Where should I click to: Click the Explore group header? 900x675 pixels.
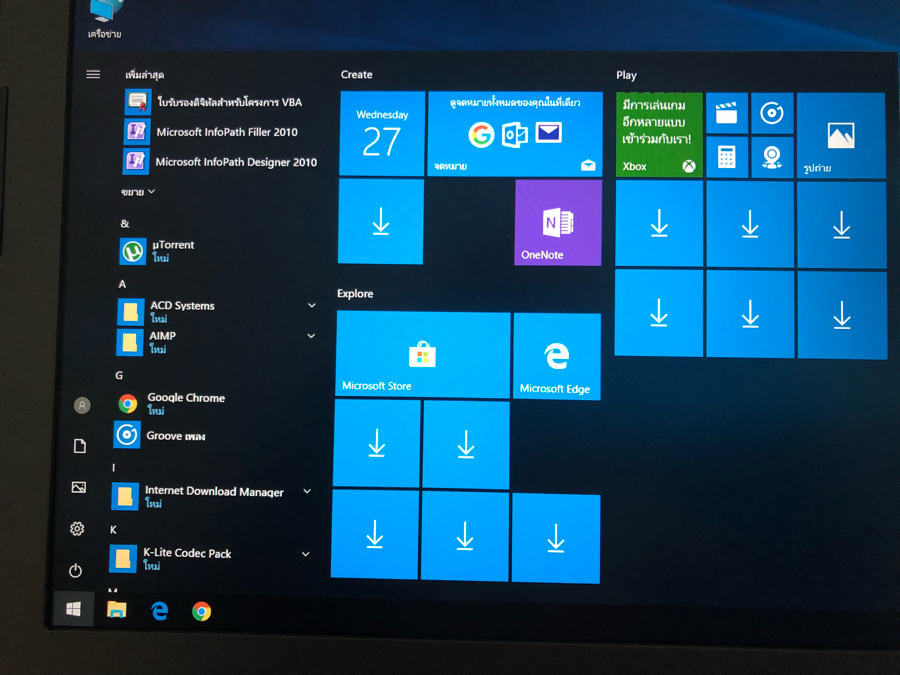coord(355,294)
